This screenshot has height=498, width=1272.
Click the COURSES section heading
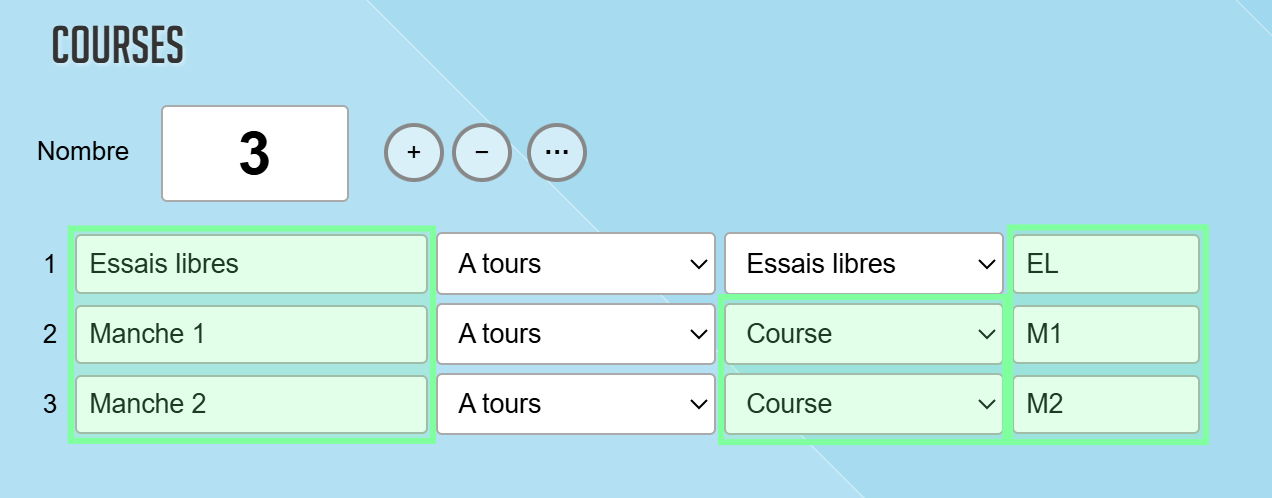pos(118,45)
